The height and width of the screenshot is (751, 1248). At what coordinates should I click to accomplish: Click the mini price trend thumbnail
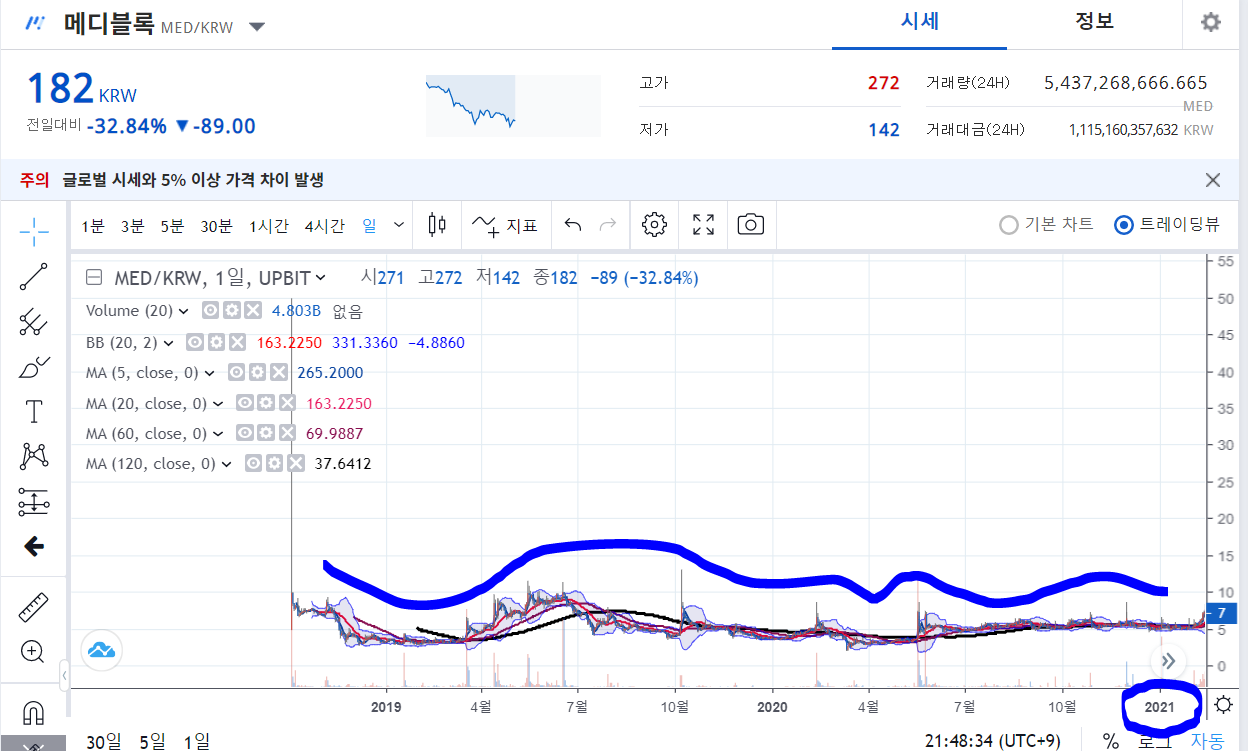(513, 105)
